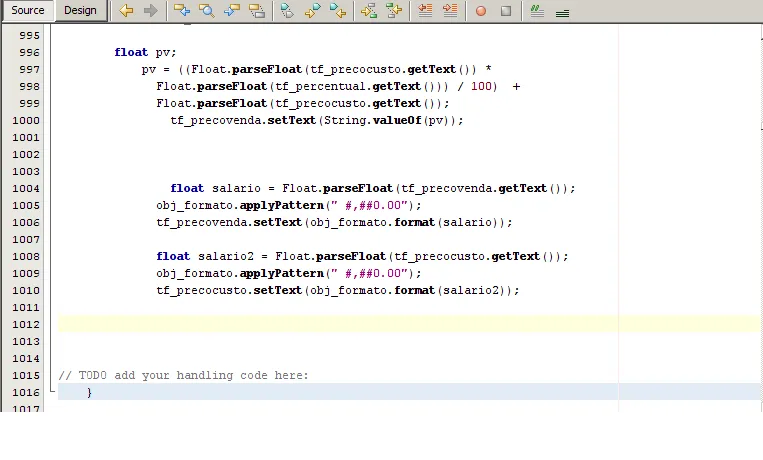Click the Forward navigation arrow

pyautogui.click(x=150, y=11)
